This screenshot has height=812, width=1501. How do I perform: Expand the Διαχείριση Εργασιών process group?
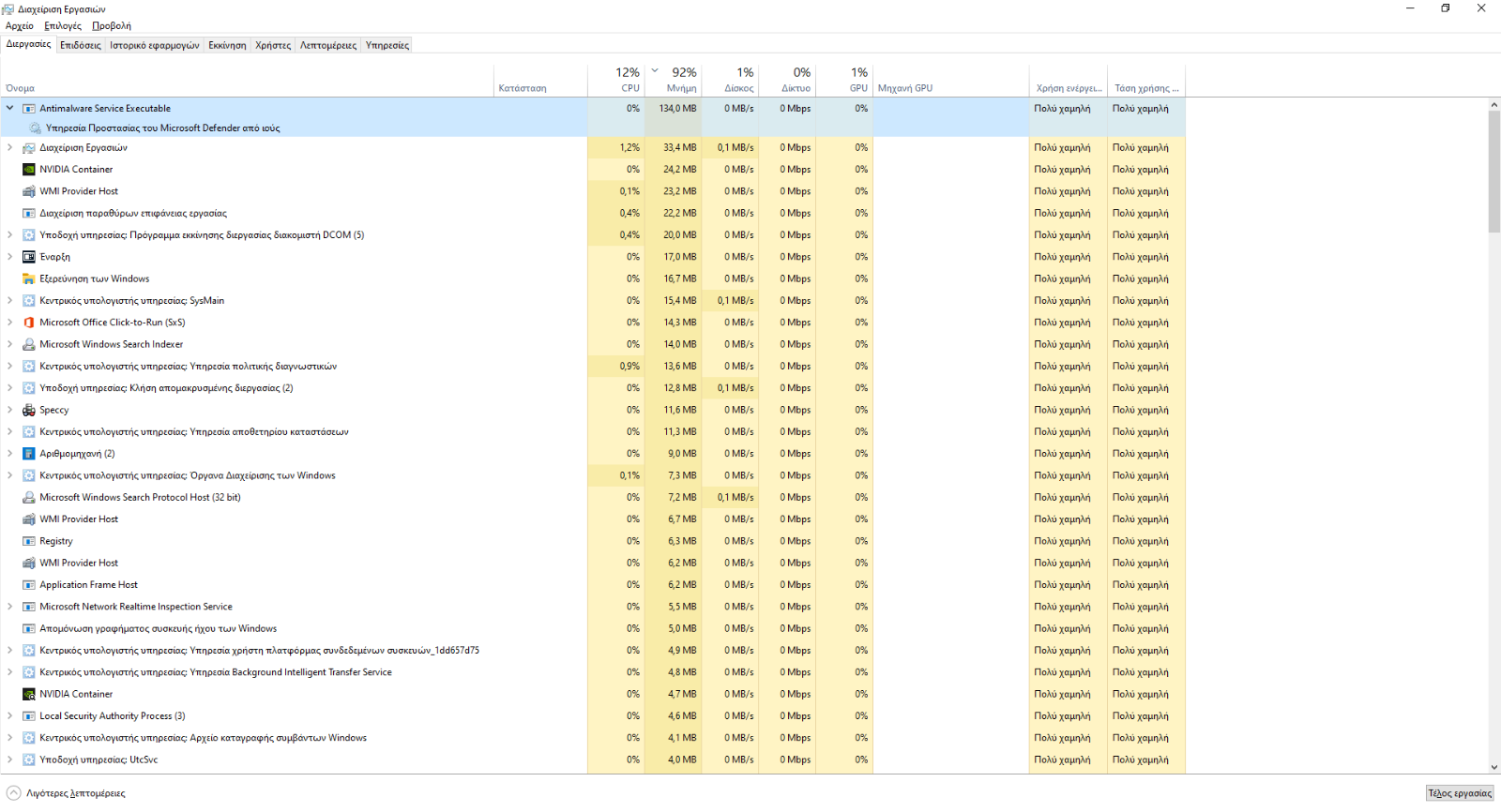[x=10, y=148]
